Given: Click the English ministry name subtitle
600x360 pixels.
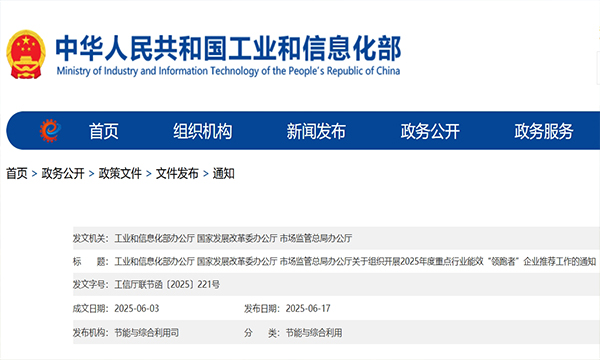Looking at the screenshot, I should [228, 71].
